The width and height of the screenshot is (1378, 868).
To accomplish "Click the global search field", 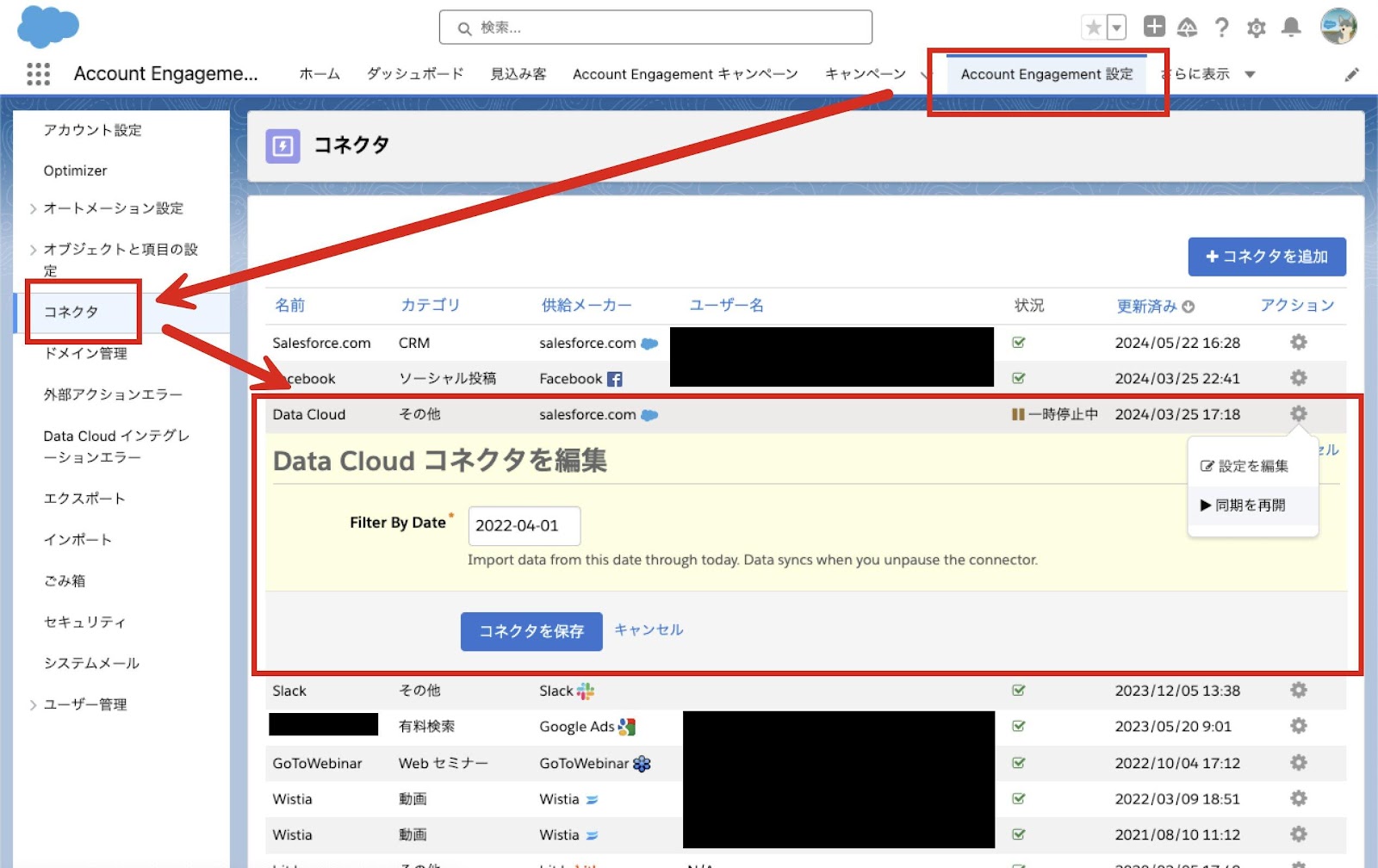I will coord(655,28).
